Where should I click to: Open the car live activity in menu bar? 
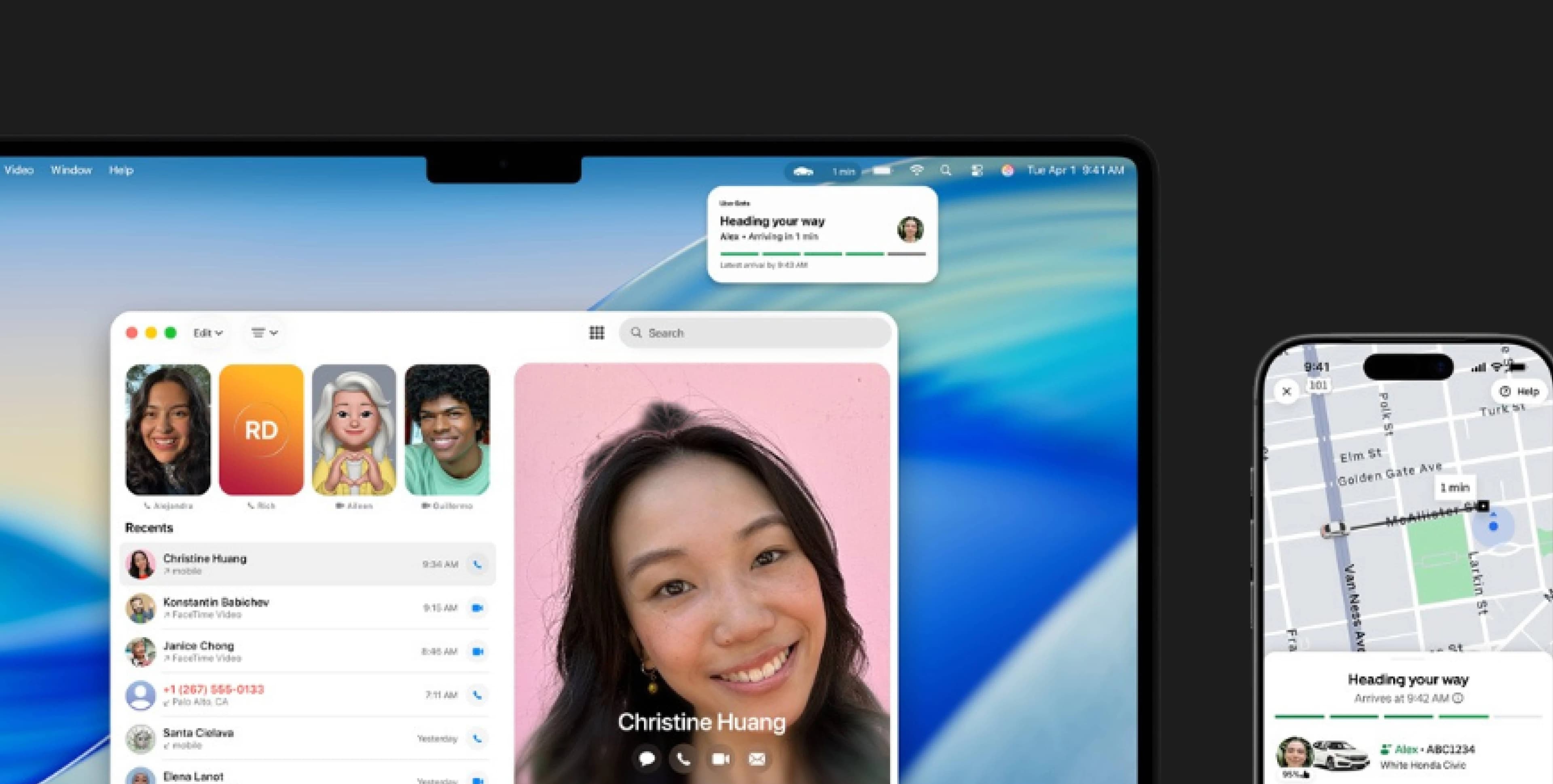click(822, 171)
